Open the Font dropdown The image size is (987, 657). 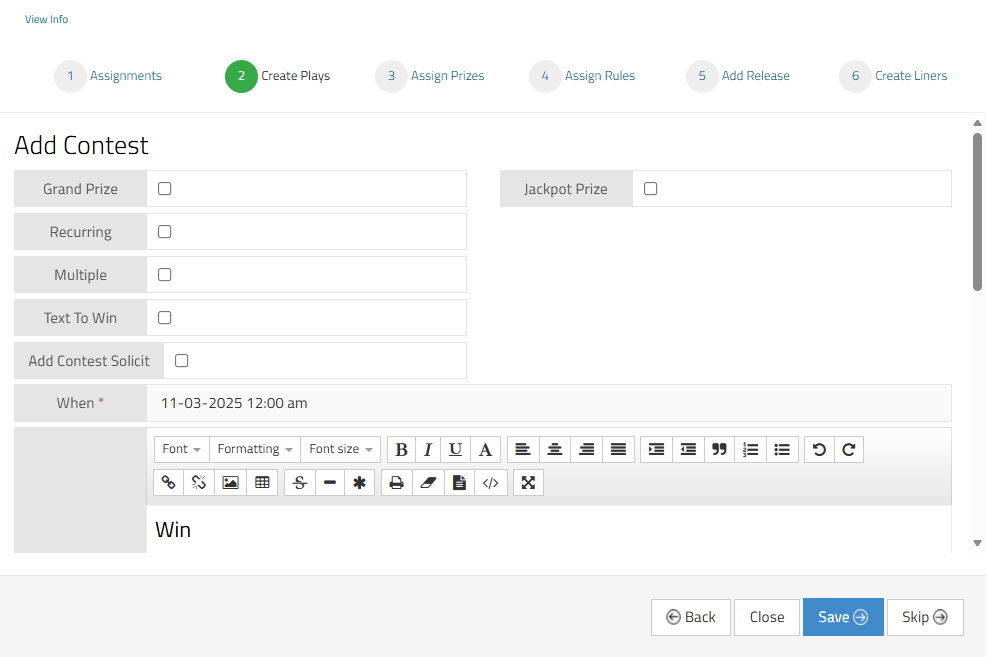pos(182,450)
